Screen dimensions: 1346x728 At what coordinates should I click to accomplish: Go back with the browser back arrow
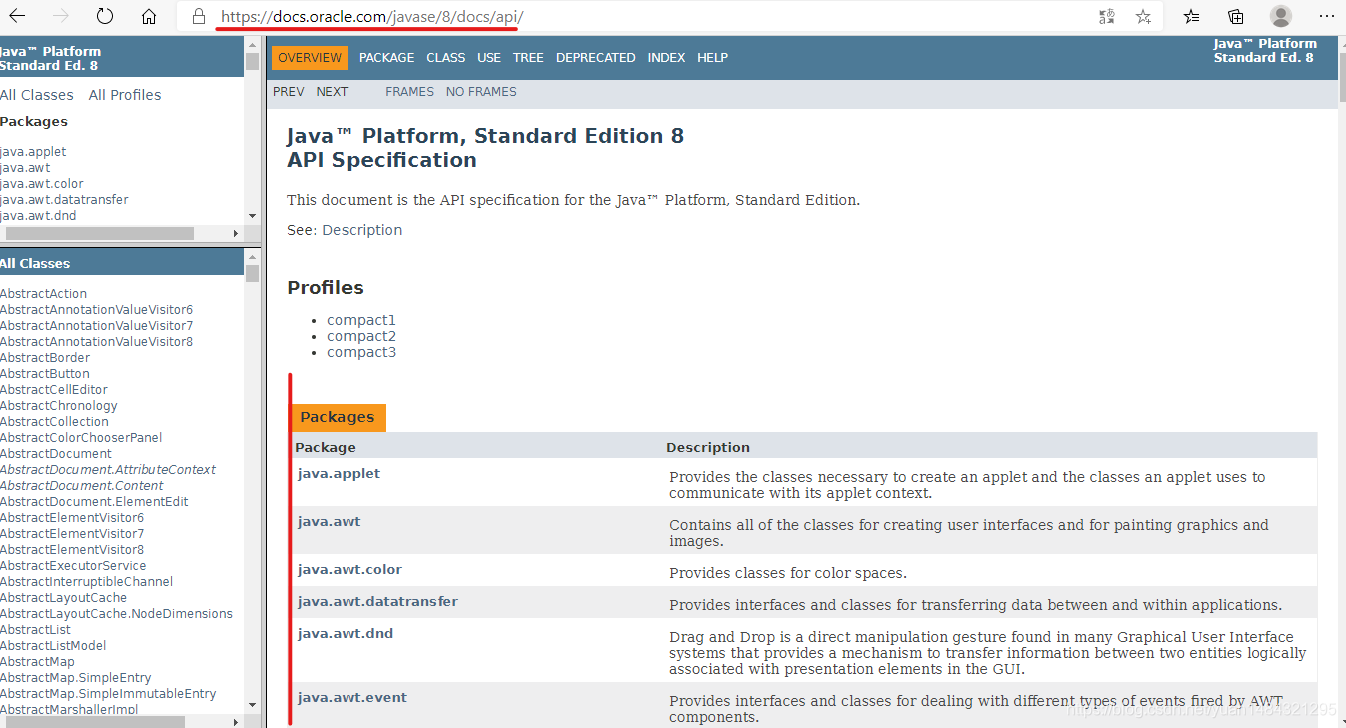coord(19,17)
